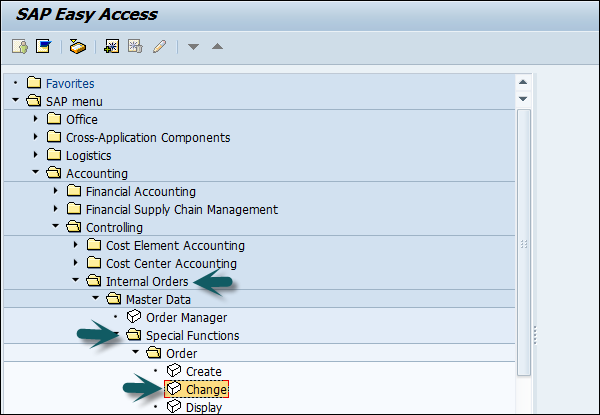The image size is (600, 415).
Task: Click the Move Favorites Up arrow
Action: click(x=218, y=46)
